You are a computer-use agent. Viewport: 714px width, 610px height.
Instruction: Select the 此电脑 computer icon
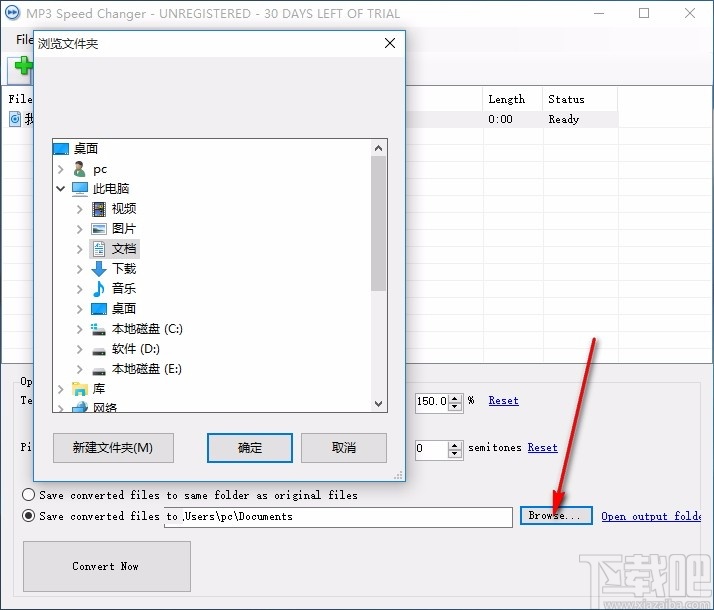(x=80, y=188)
